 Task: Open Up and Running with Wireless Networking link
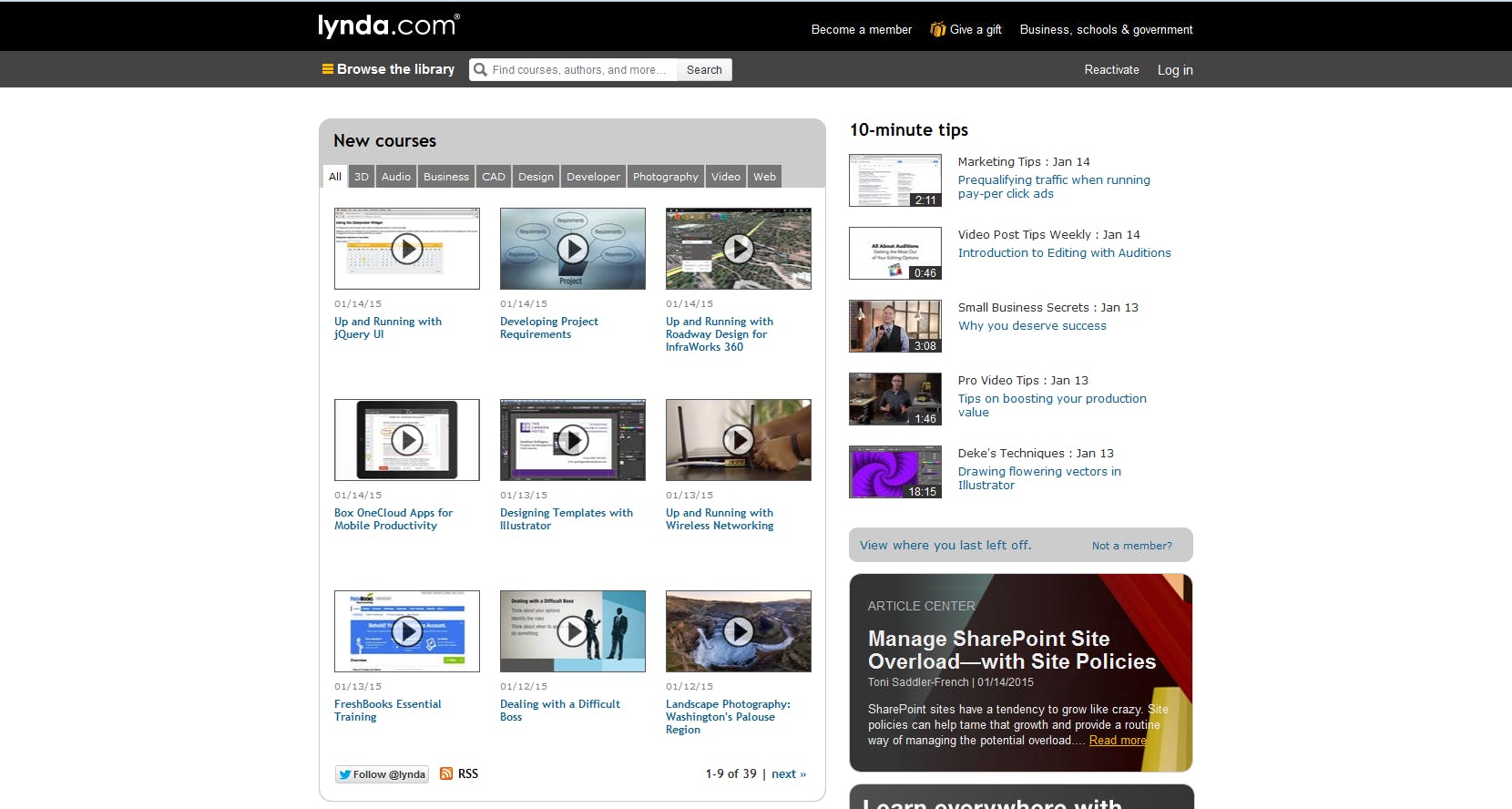tap(720, 519)
